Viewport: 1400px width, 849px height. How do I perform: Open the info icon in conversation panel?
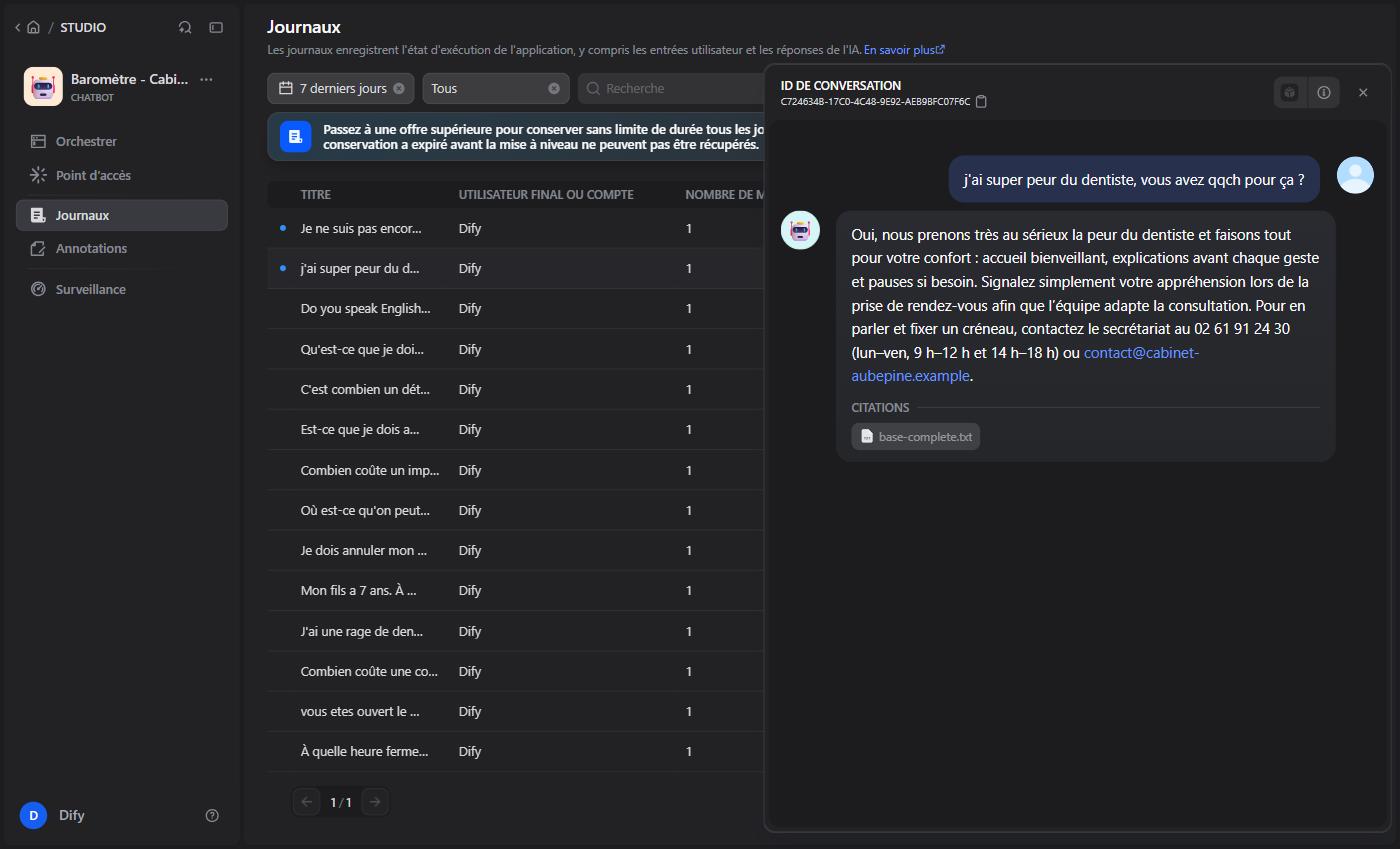1324,92
